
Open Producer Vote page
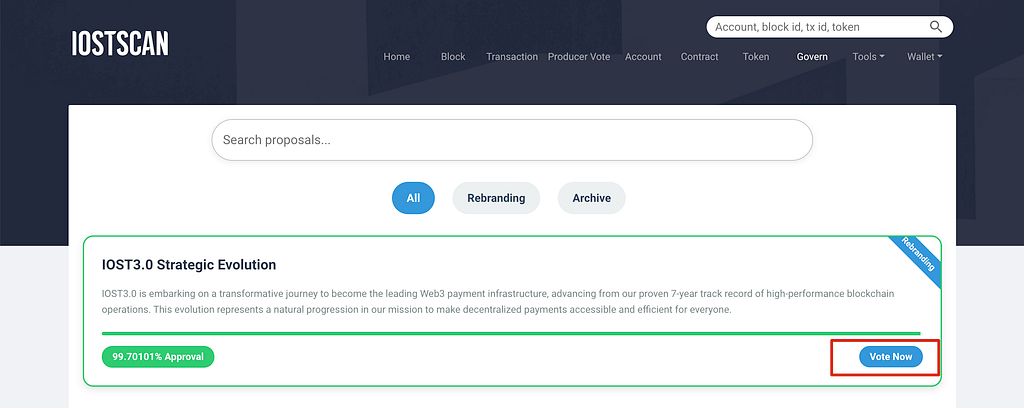click(579, 57)
